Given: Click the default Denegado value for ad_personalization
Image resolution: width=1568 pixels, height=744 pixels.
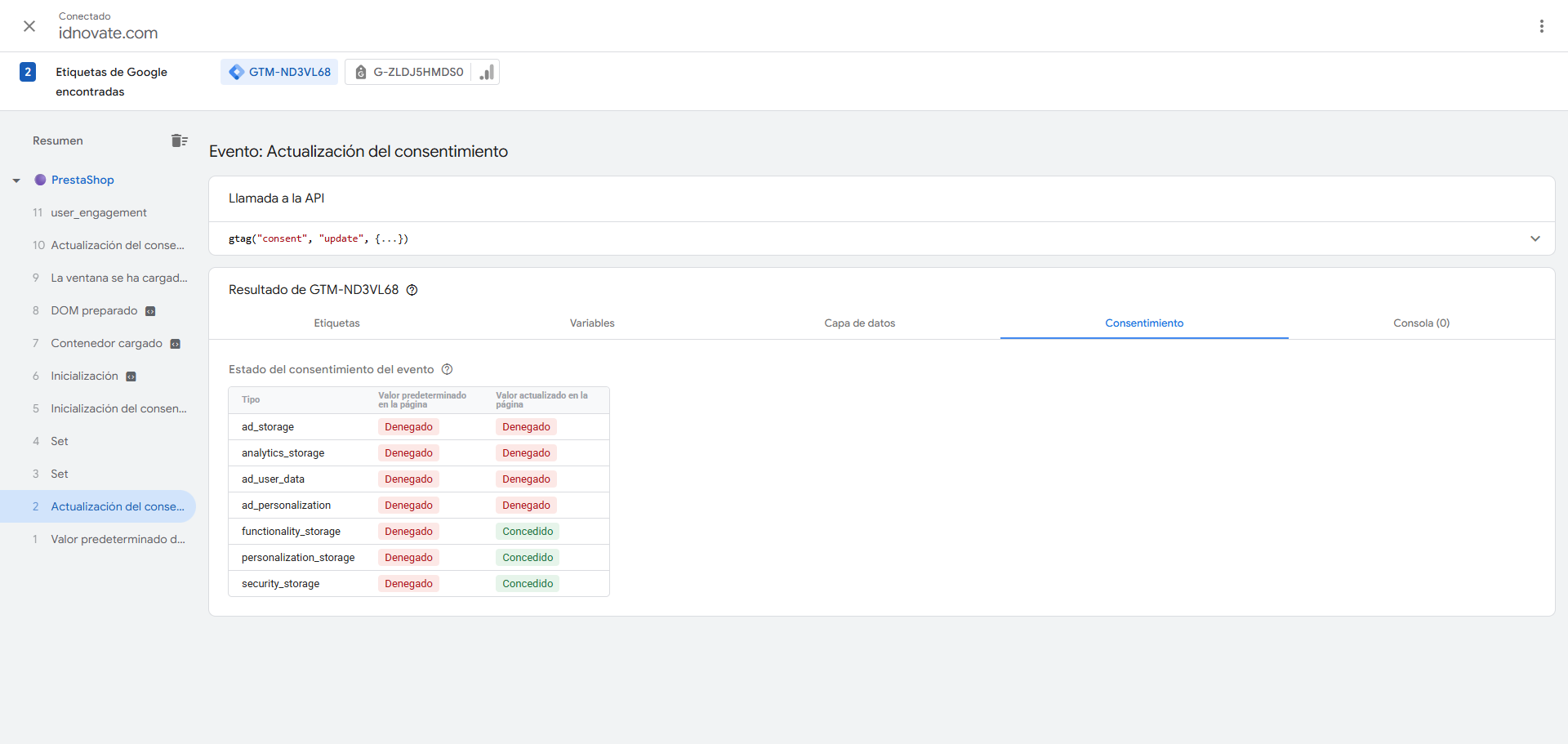Looking at the screenshot, I should [408, 506].
